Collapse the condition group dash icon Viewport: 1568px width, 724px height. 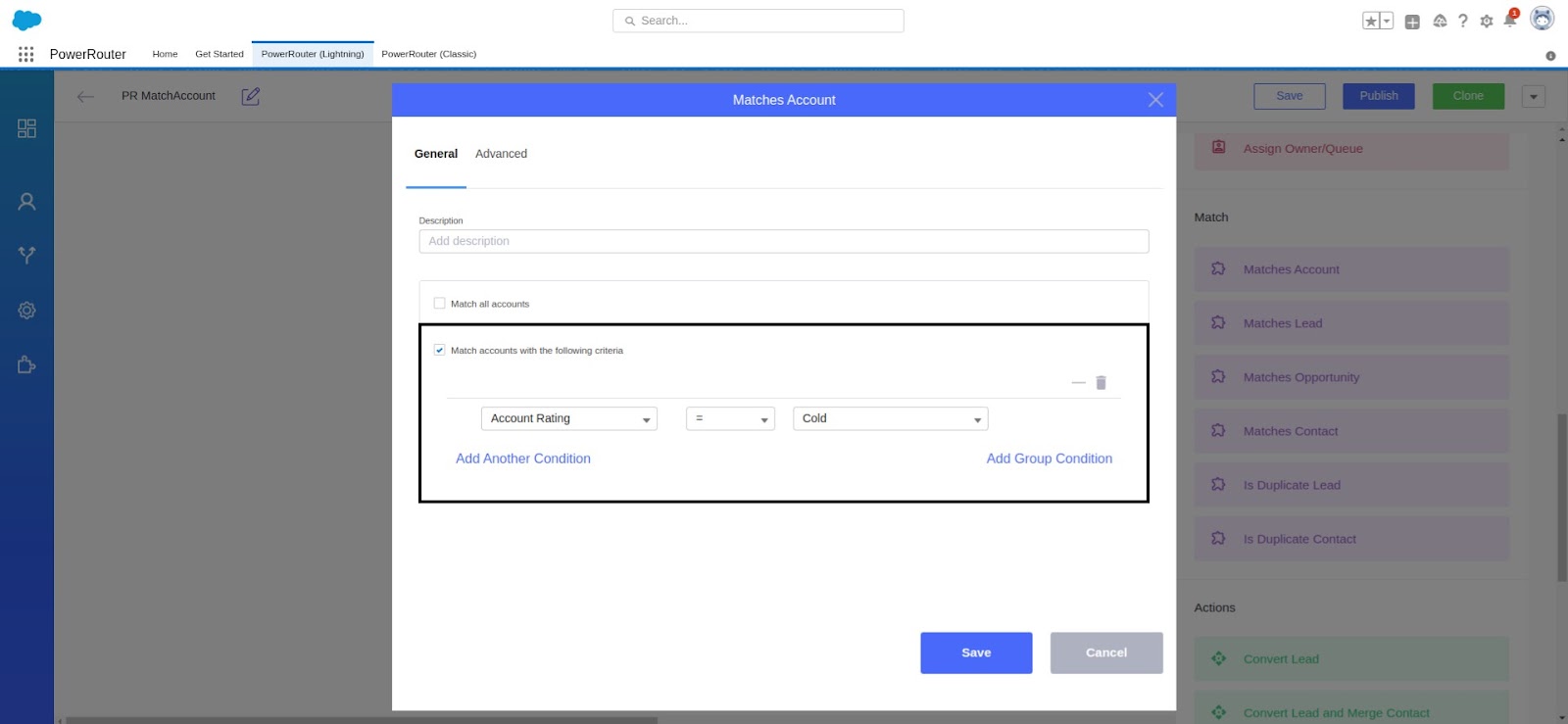point(1078,383)
